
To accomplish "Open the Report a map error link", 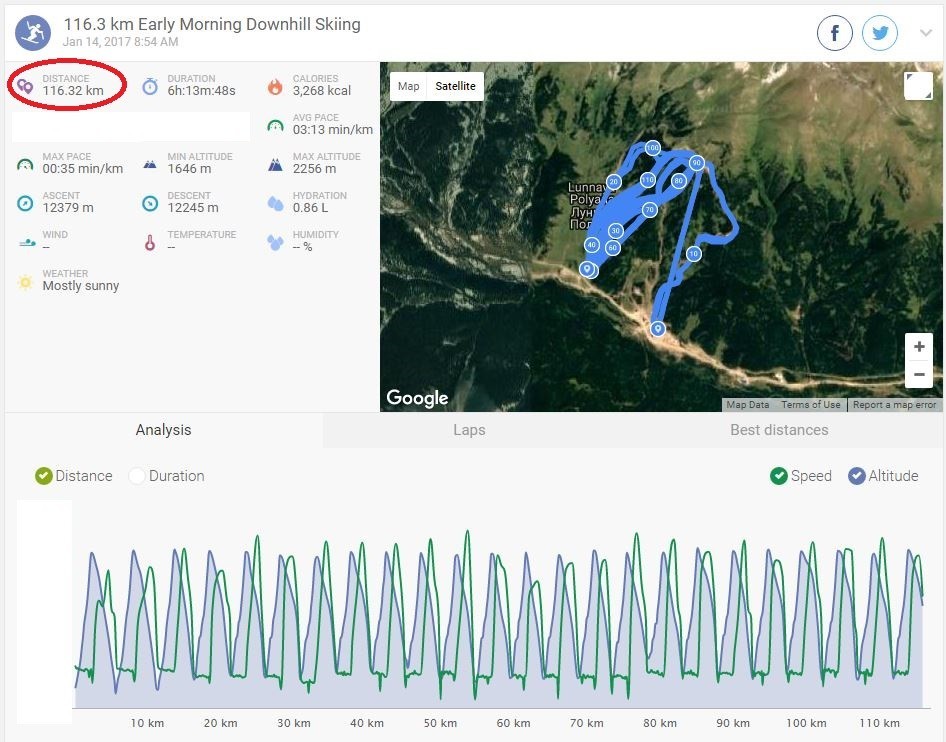I will (894, 405).
